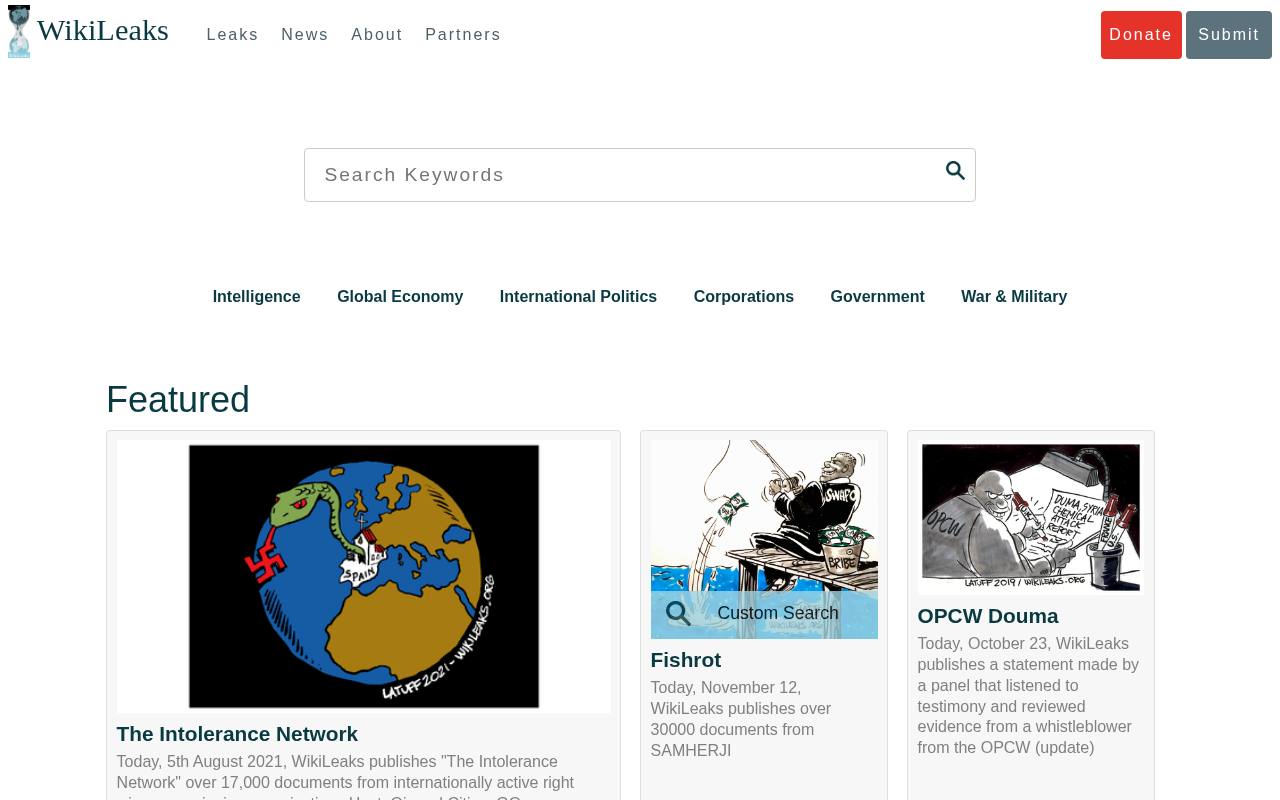Click the WikiLeaks hourglass logo icon
This screenshot has width=1280, height=800.
pyautogui.click(x=19, y=31)
